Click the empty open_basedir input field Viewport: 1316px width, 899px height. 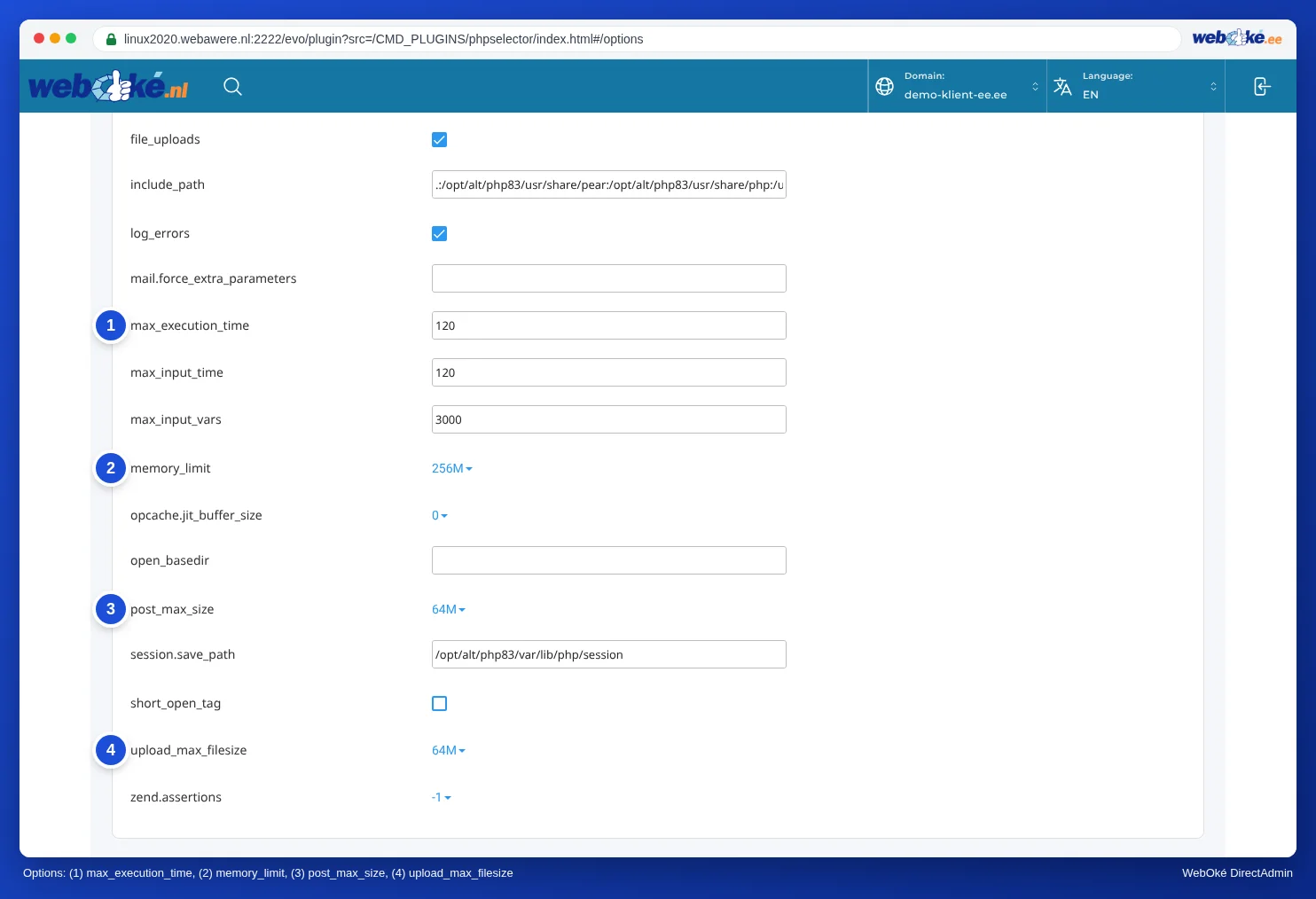click(x=609, y=560)
